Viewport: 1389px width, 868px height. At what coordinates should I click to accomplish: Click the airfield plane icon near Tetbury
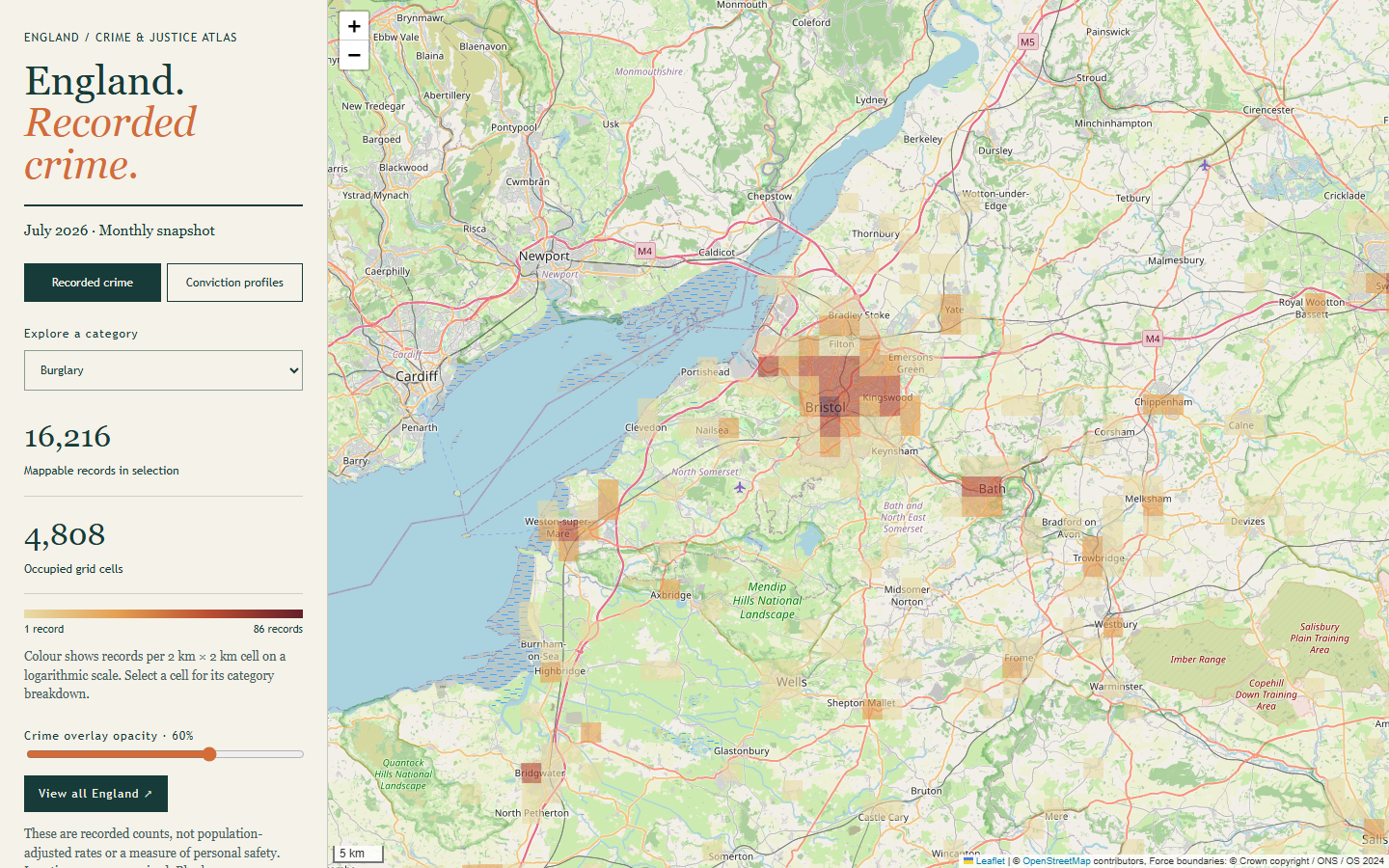coord(1205,165)
